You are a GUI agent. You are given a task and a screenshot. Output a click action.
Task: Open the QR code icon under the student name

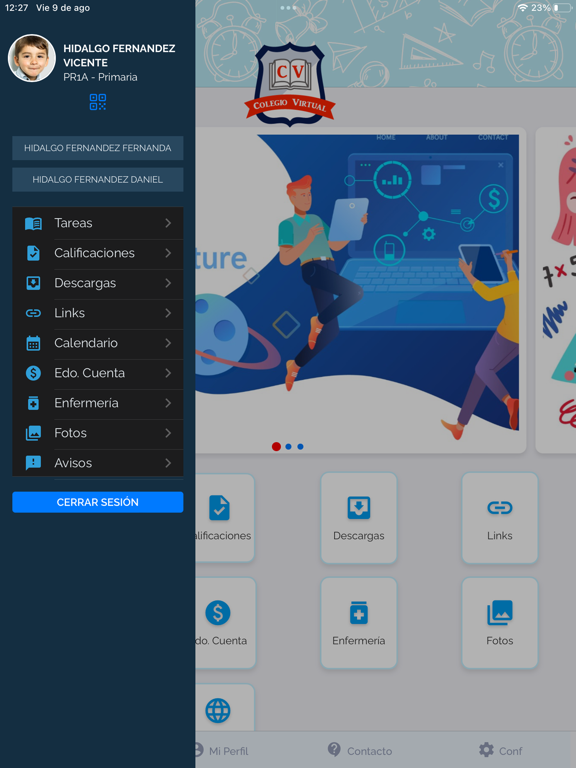click(x=98, y=102)
